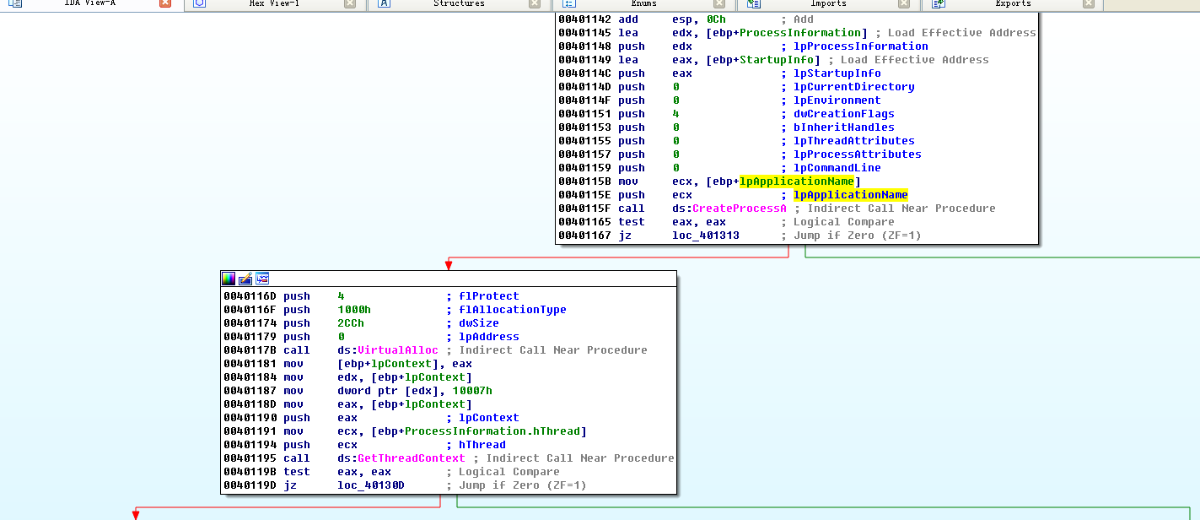Switch to the Hex View-1 tab
The height and width of the screenshot is (520, 1200).
[273, 4]
